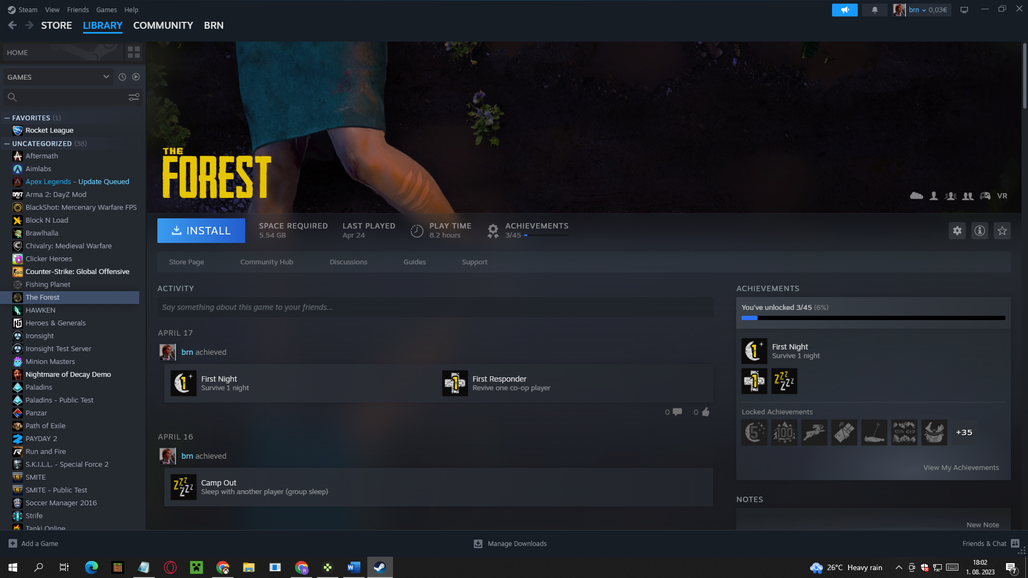
Task: Open File Explorer from the taskbar
Action: [x=248, y=568]
